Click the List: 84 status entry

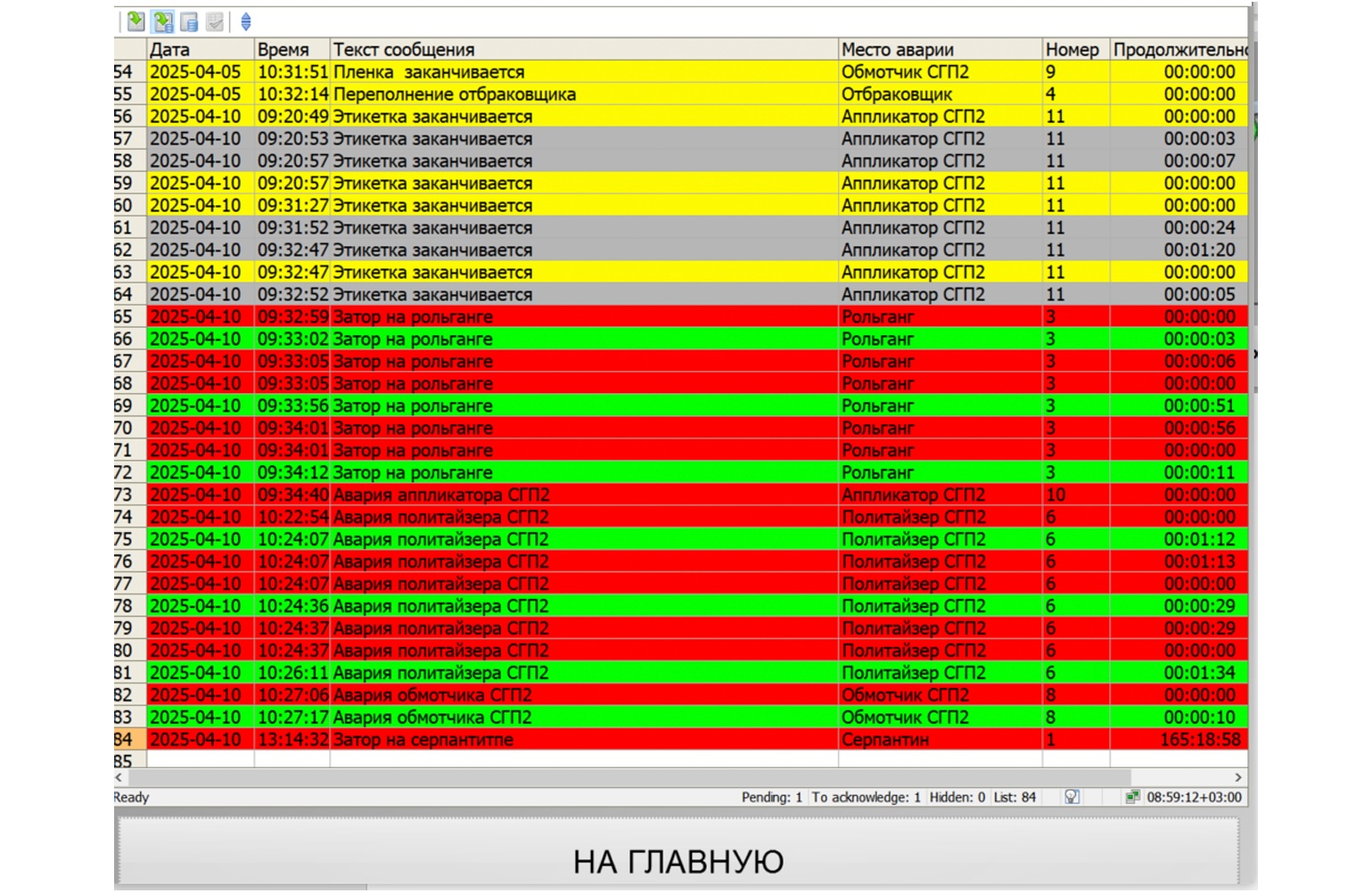[x=1015, y=798]
